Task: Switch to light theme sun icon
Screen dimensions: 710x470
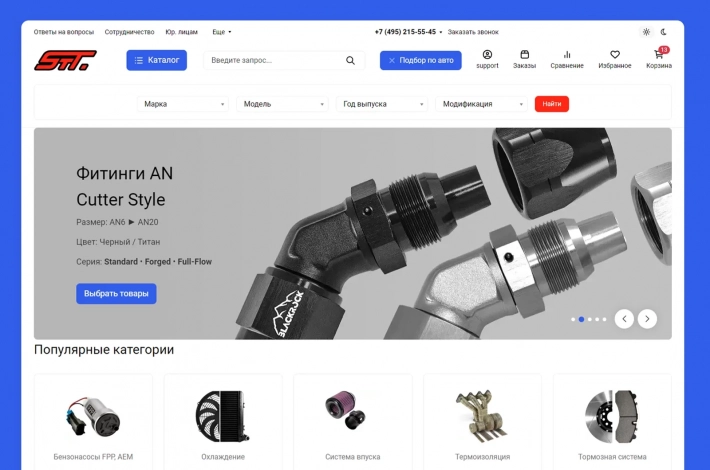Action: click(x=646, y=32)
